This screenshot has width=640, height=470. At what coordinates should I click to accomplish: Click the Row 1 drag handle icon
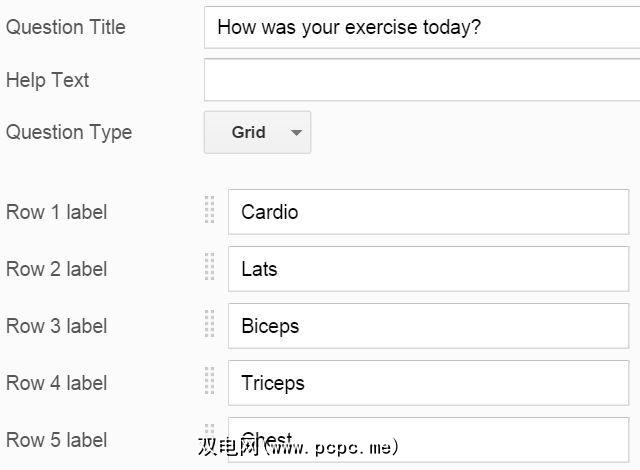point(210,211)
